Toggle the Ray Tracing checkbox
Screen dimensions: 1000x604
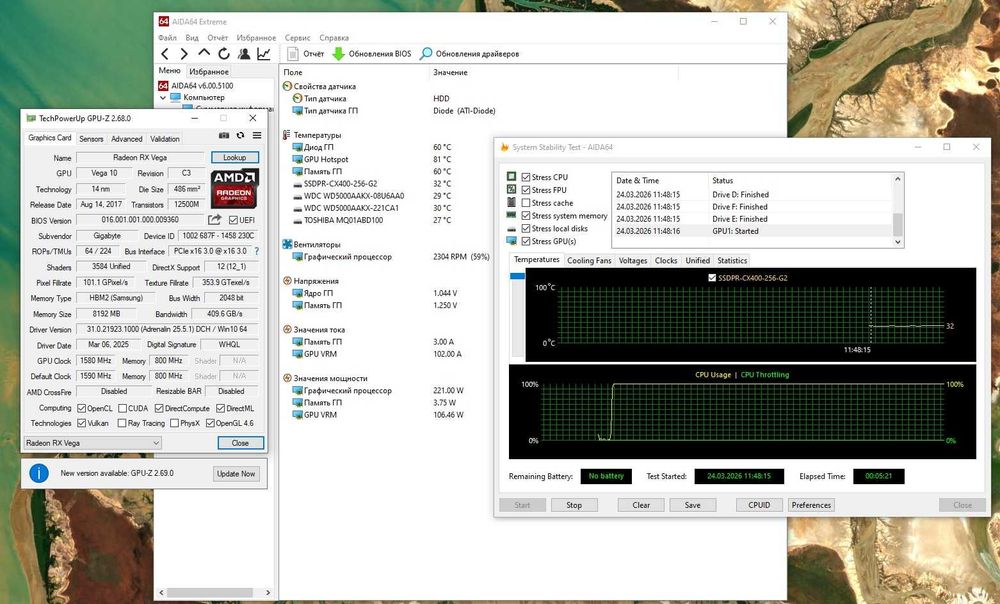pos(122,424)
